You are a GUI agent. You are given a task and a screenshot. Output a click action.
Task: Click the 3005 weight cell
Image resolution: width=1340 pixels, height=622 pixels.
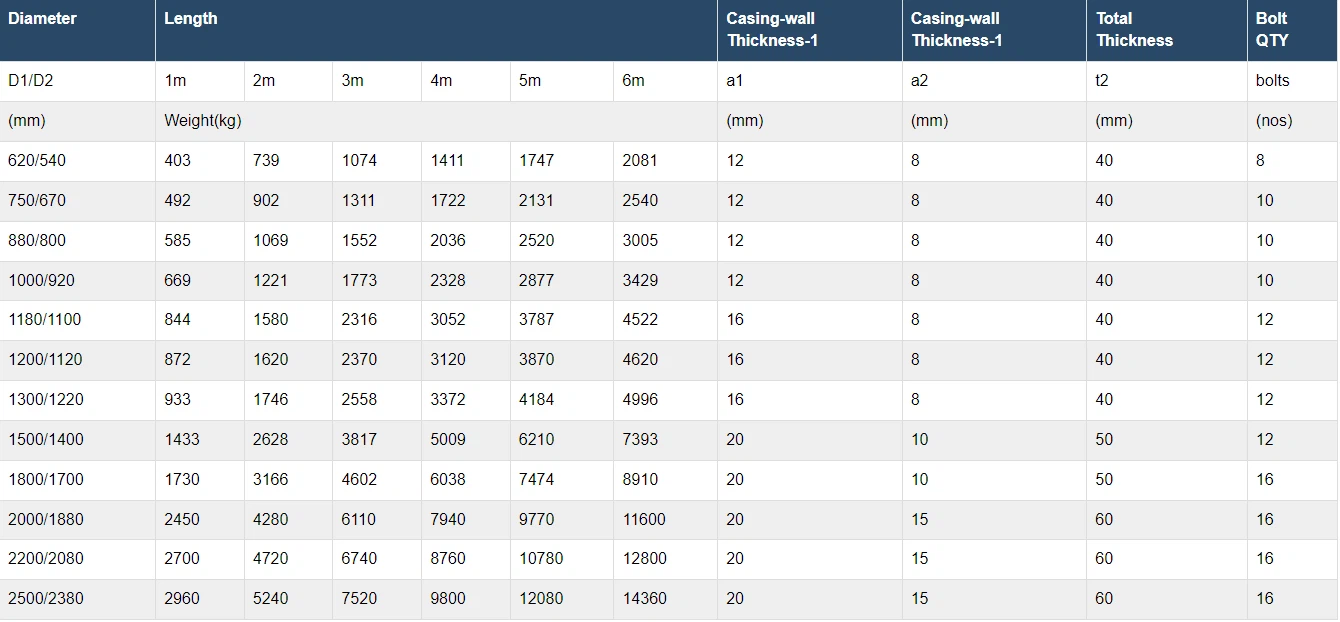(x=640, y=241)
